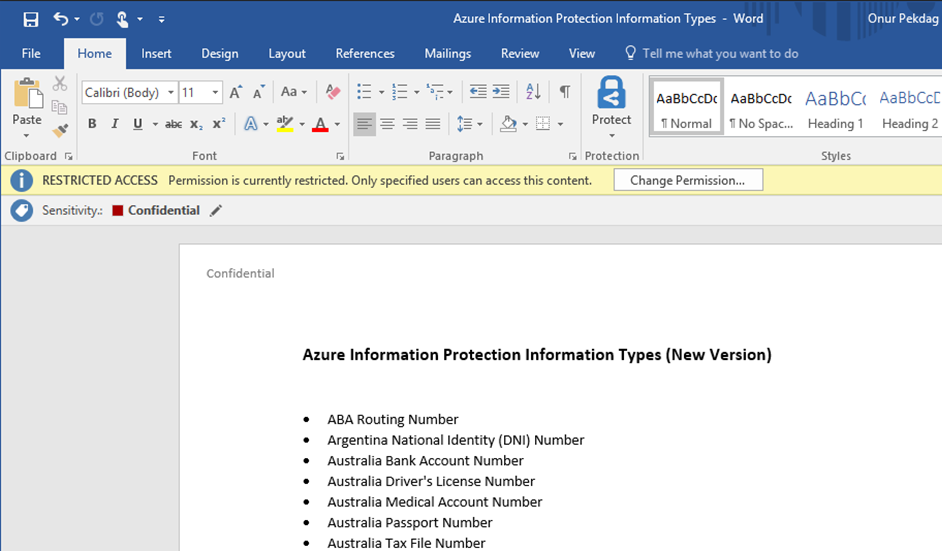Open the Paragraph dialog launcher

573,156
